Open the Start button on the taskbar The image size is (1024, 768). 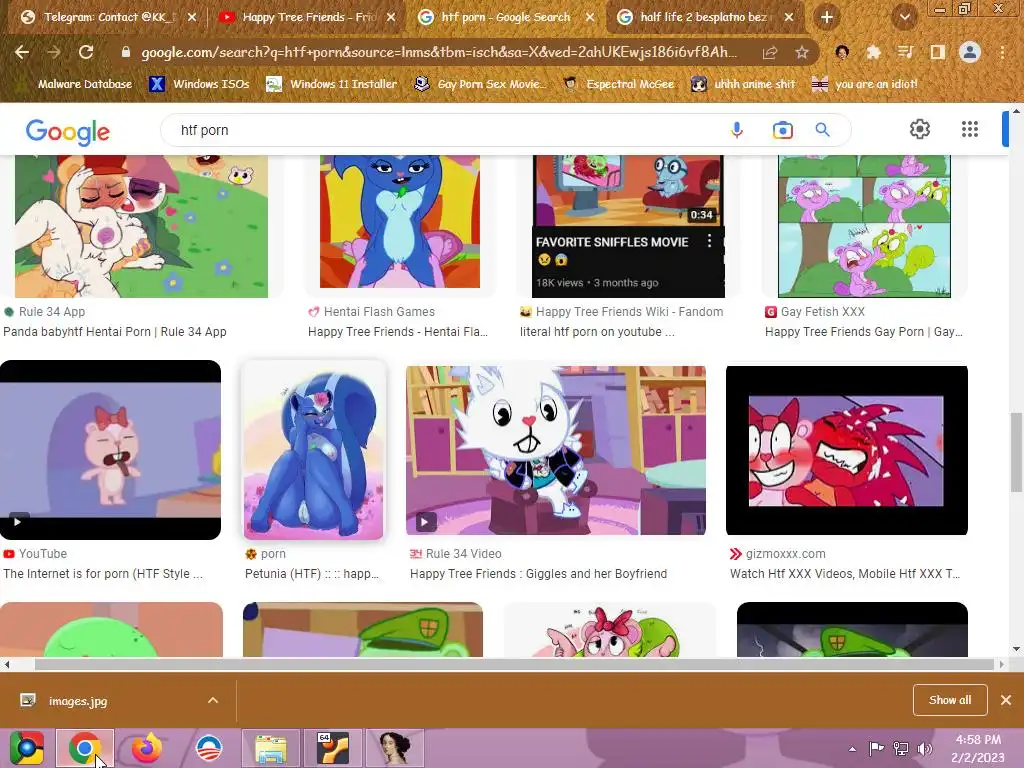(27, 748)
